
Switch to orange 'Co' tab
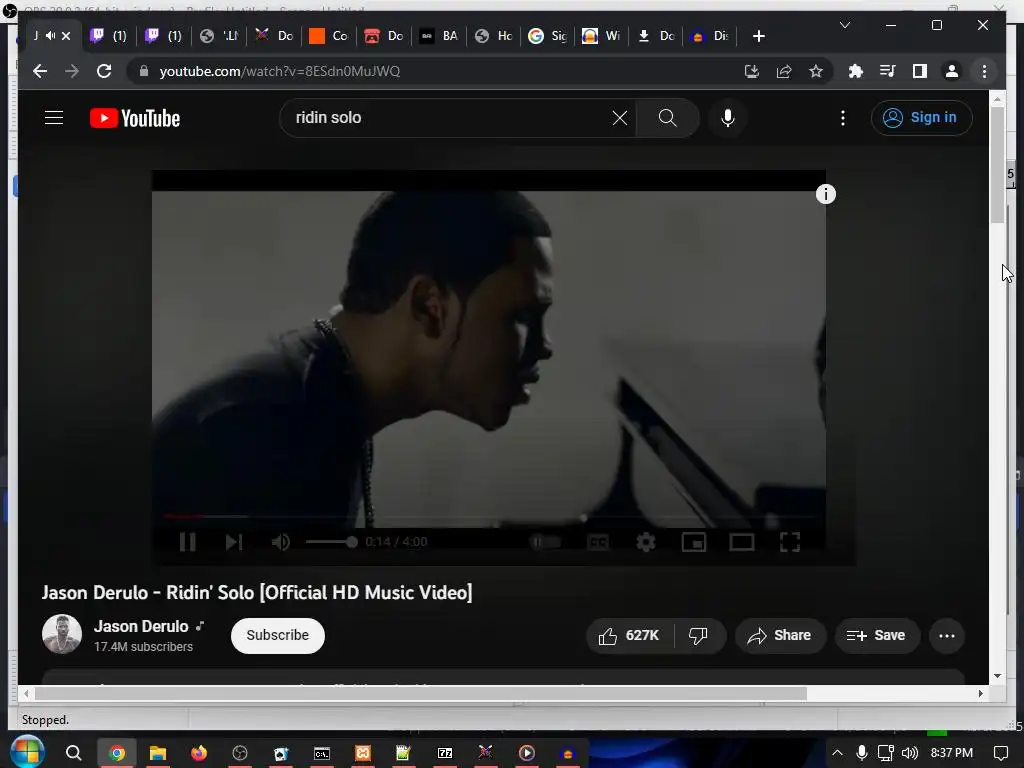click(328, 36)
